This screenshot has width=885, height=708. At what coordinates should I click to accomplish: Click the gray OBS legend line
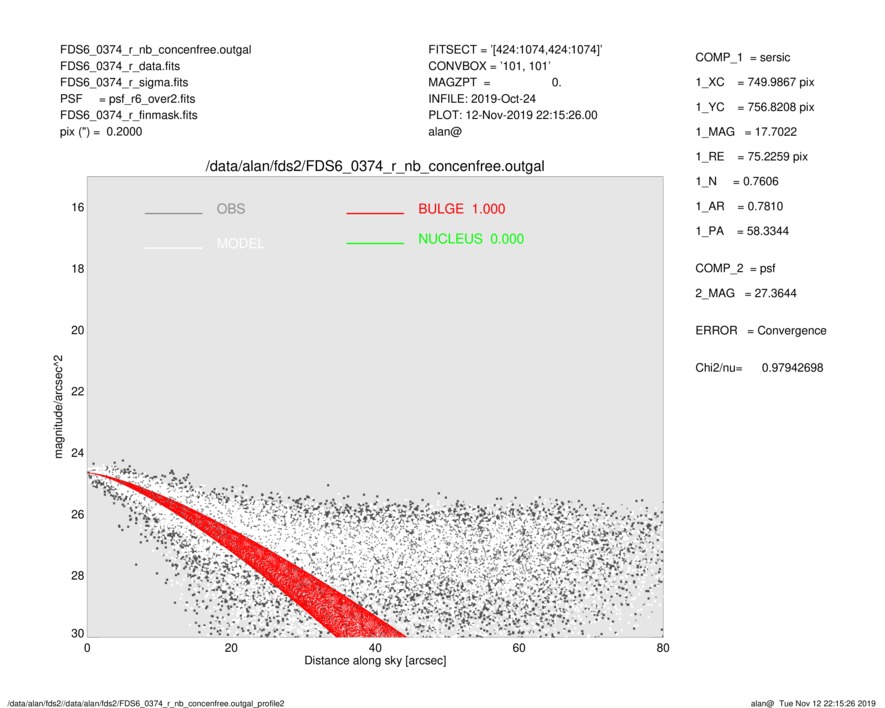pyautogui.click(x=173, y=214)
